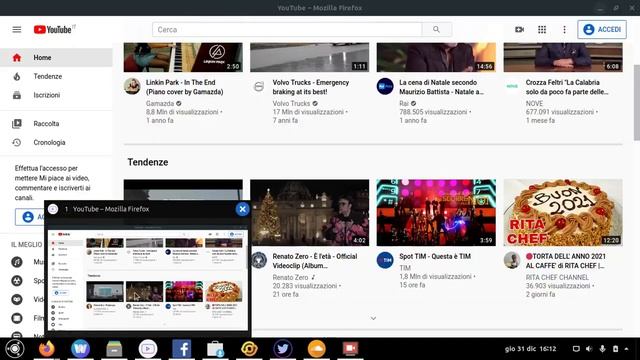640x360 pixels.
Task: Open the Tendenze section heading
Action: 148,162
